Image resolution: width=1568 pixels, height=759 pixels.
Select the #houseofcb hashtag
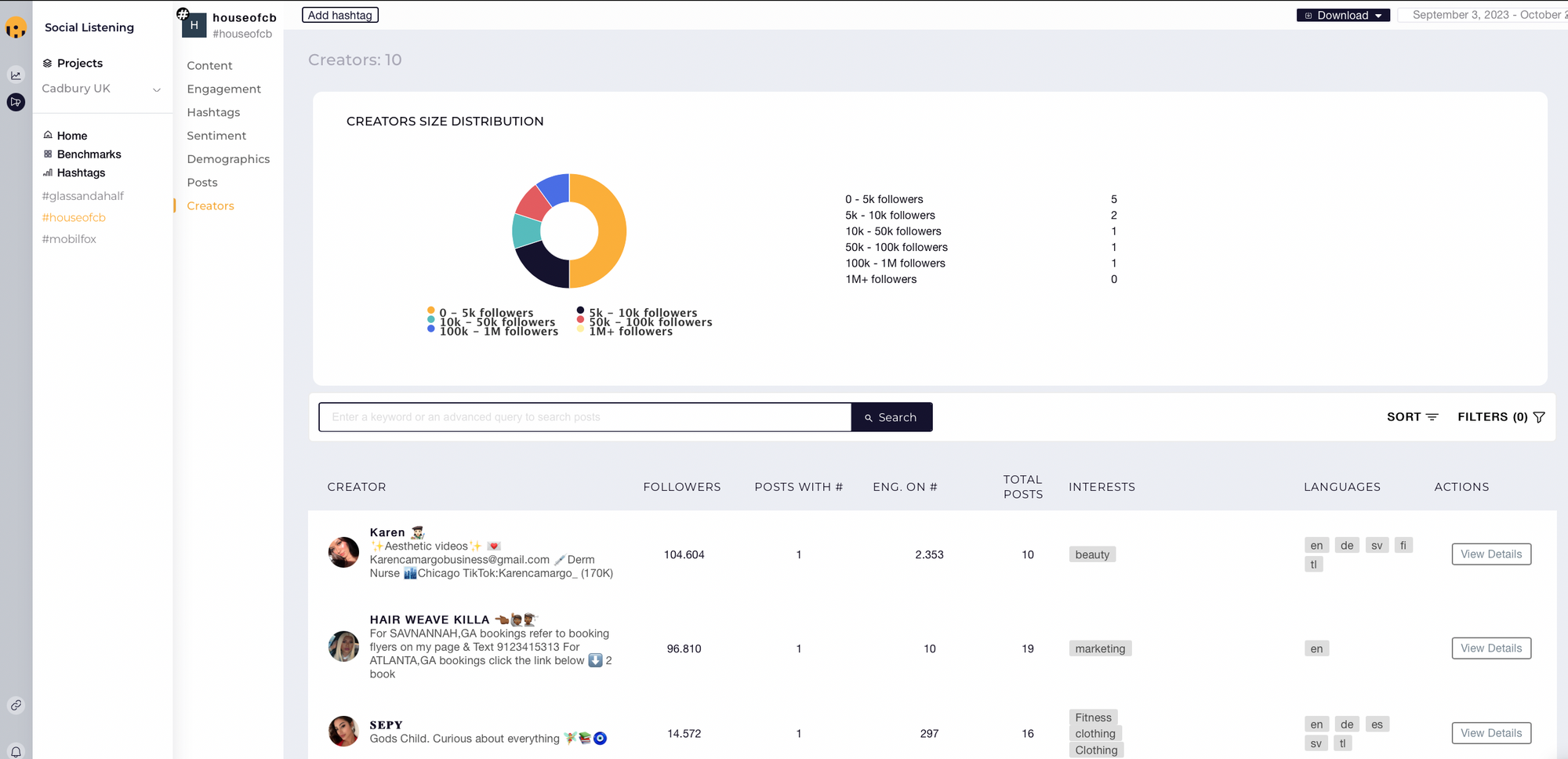(x=74, y=217)
